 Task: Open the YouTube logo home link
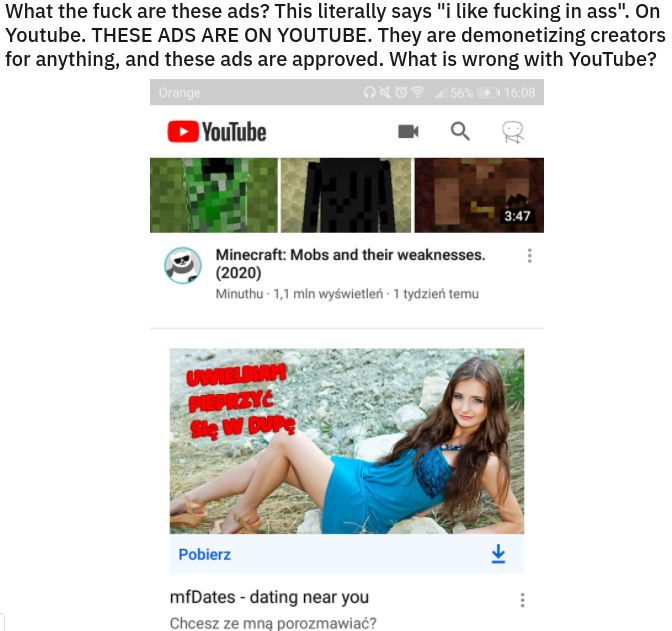(217, 132)
